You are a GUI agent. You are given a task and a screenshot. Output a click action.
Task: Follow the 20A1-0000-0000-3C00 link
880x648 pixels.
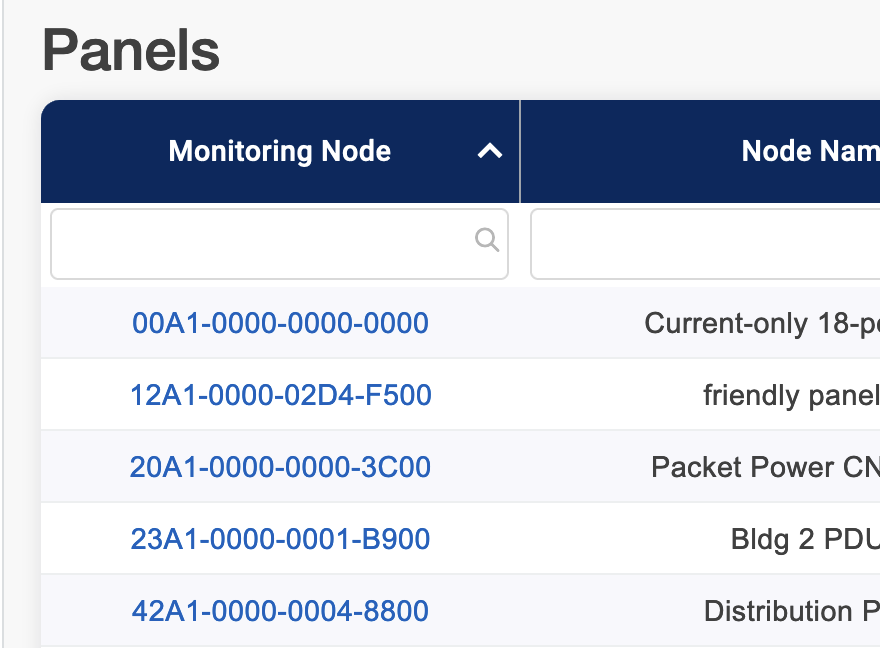pyautogui.click(x=280, y=467)
